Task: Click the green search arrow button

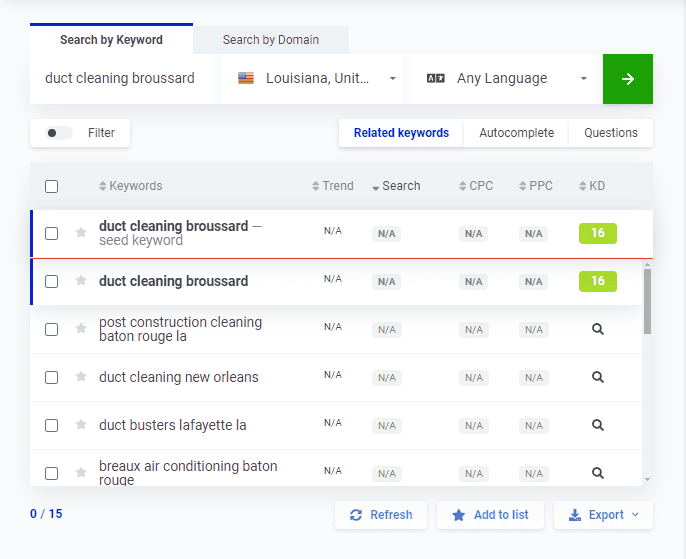Action: pos(627,79)
